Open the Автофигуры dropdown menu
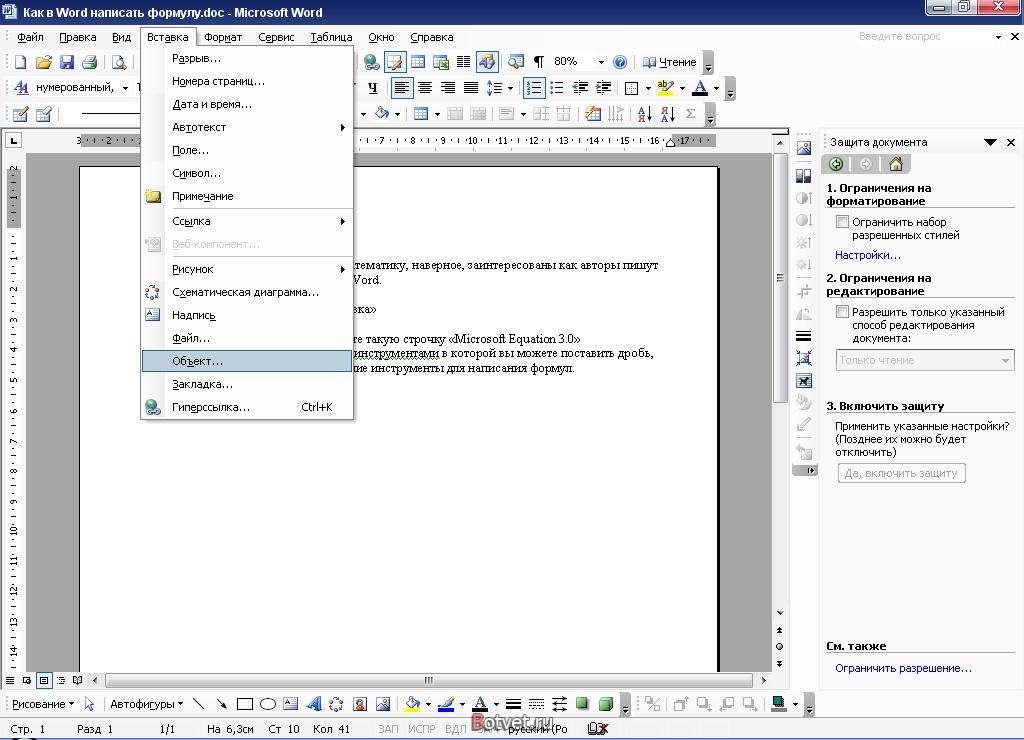Viewport: 1024px width, 740px height. [x=146, y=704]
